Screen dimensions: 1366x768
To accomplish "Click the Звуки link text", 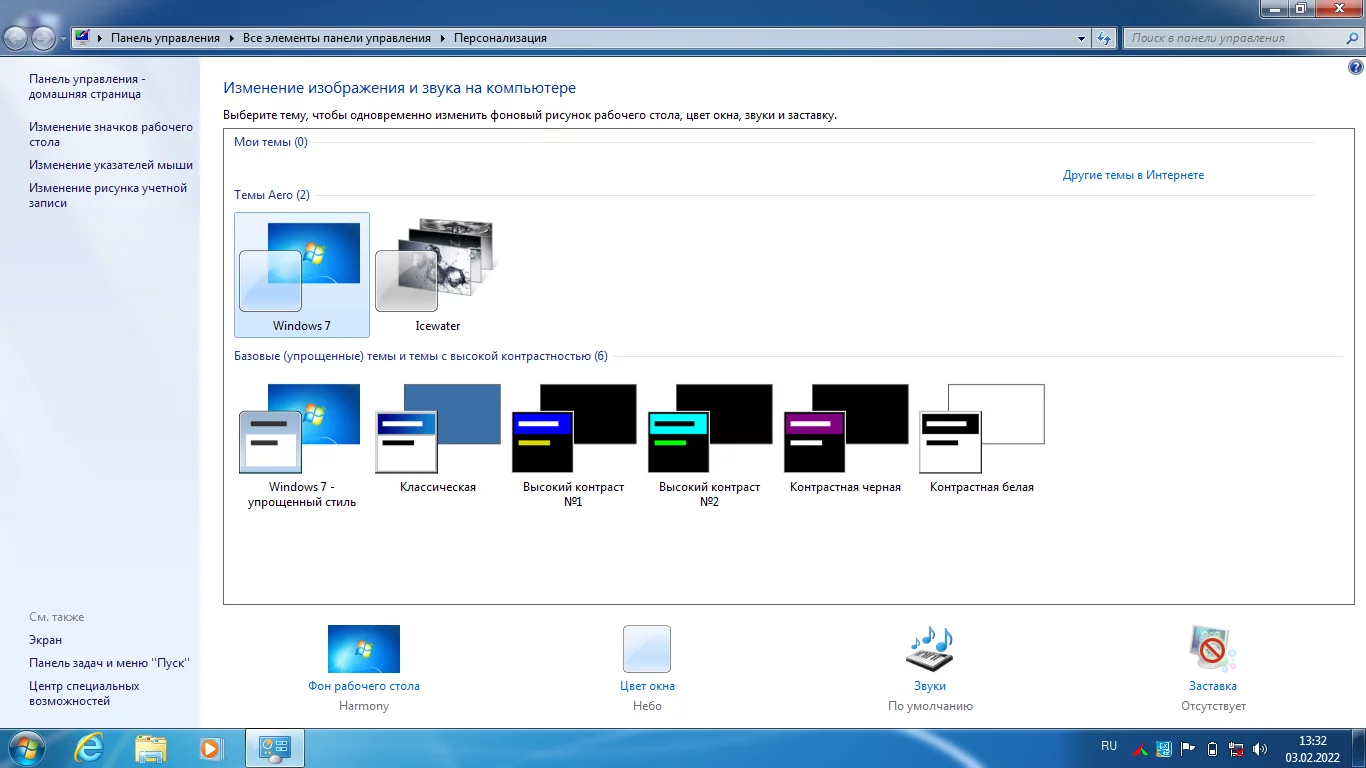I will tap(930, 686).
